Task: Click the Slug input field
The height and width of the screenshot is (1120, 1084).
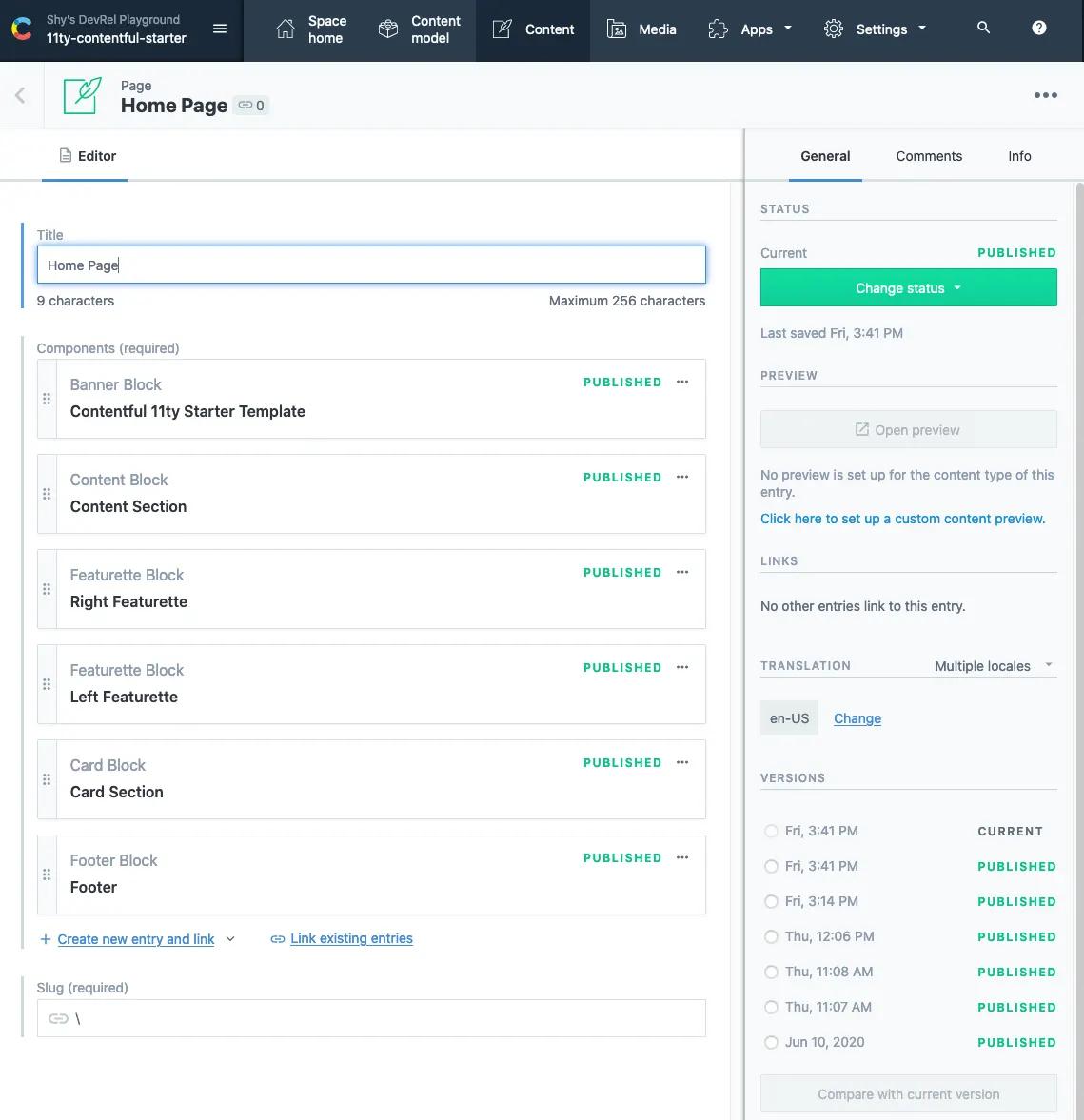Action: point(371,1018)
